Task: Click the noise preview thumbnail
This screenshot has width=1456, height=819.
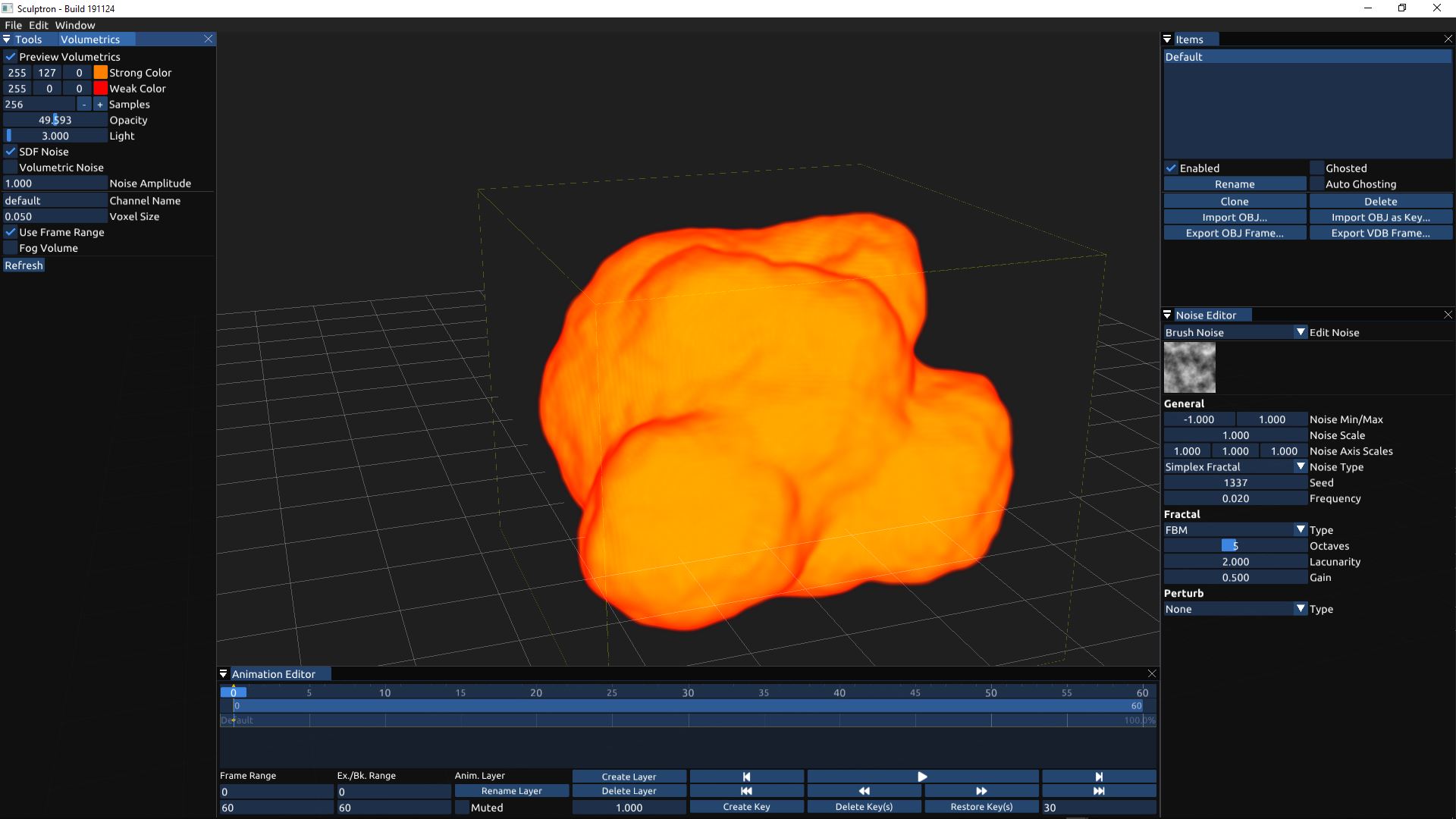Action: click(1189, 368)
